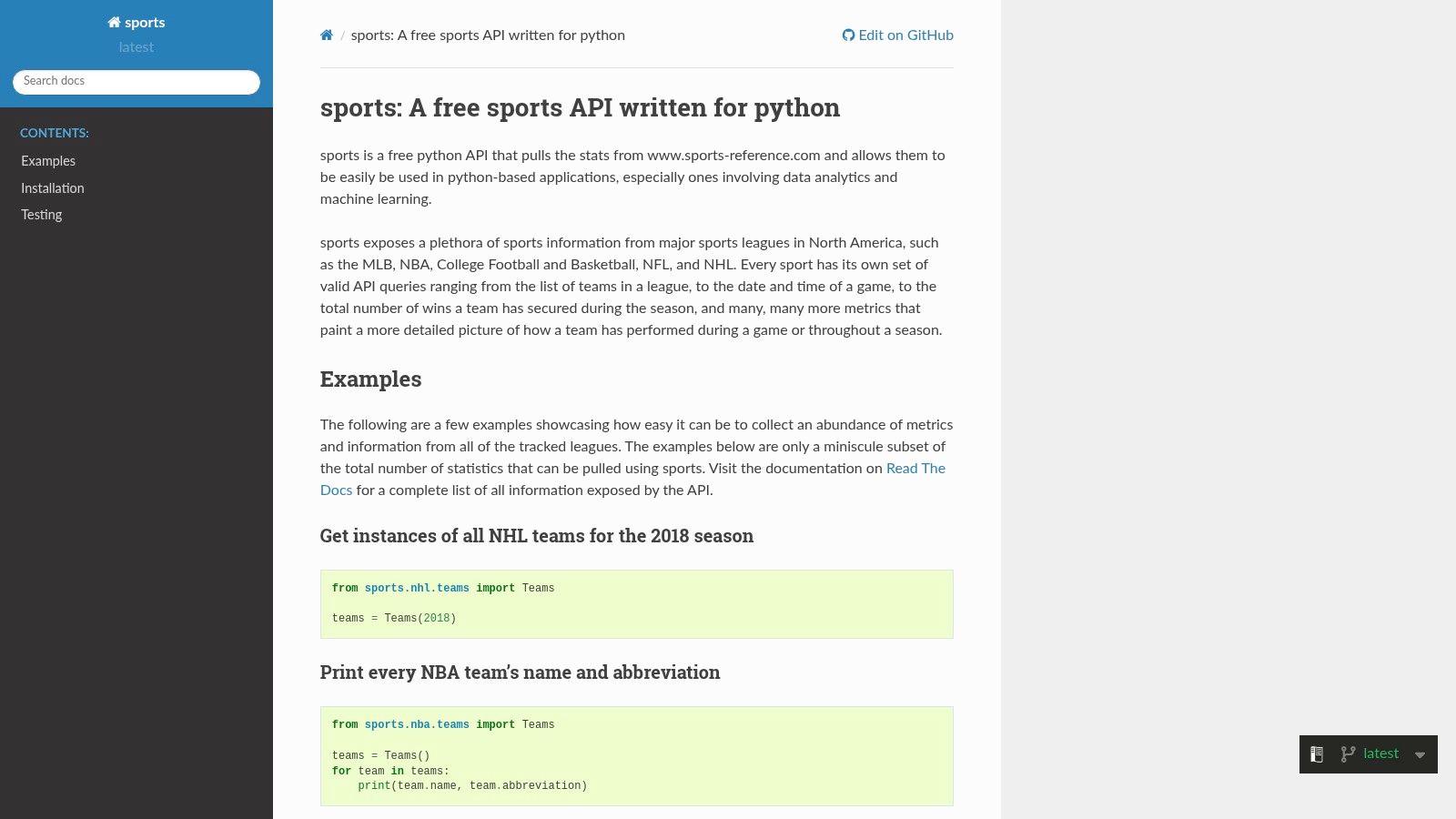Click breadcrumb text 'sports: A free sports API'
This screenshot has width=1456, height=819.
coord(488,35)
